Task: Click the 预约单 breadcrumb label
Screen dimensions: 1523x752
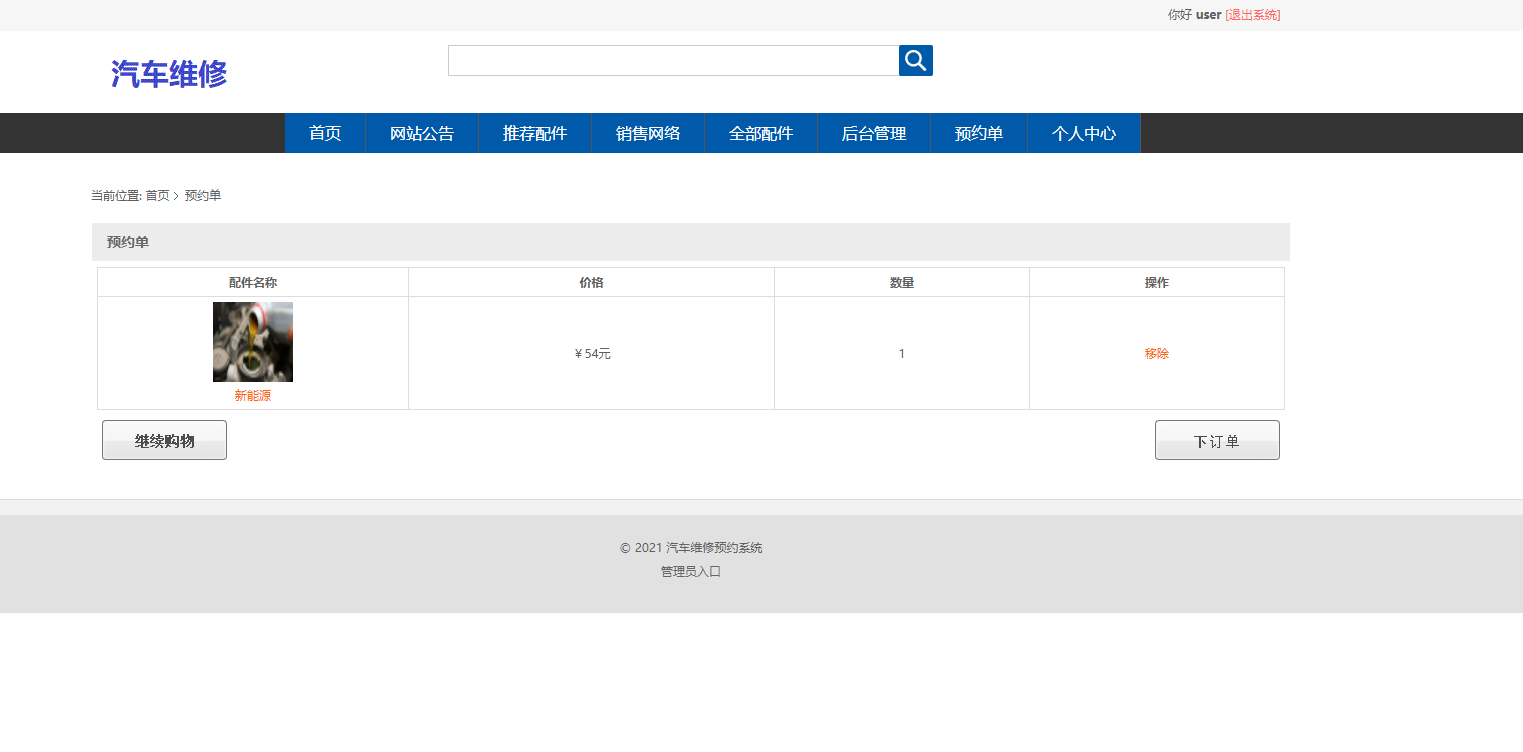Action: (202, 196)
